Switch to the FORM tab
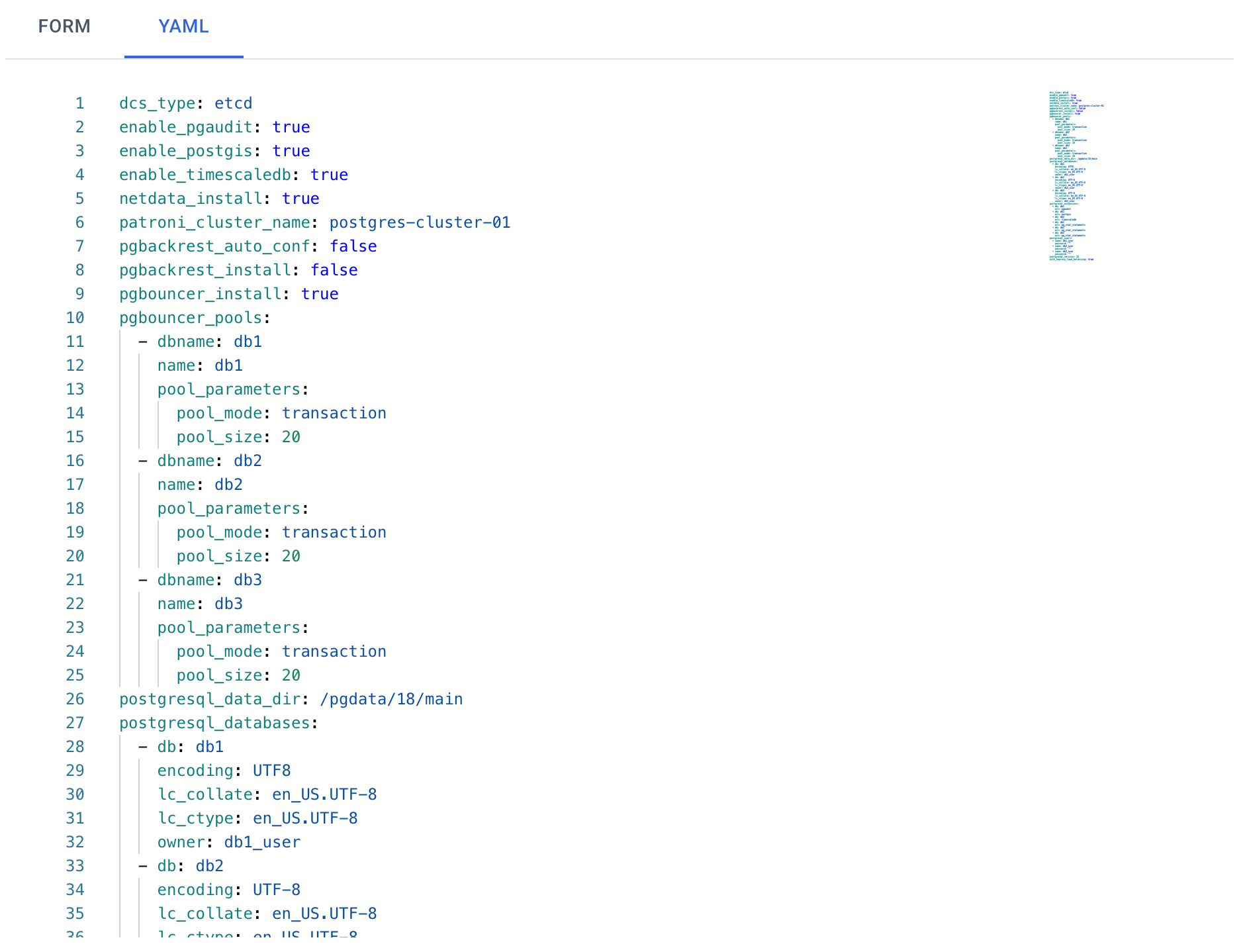This screenshot has width=1243, height=952. pyautogui.click(x=64, y=26)
